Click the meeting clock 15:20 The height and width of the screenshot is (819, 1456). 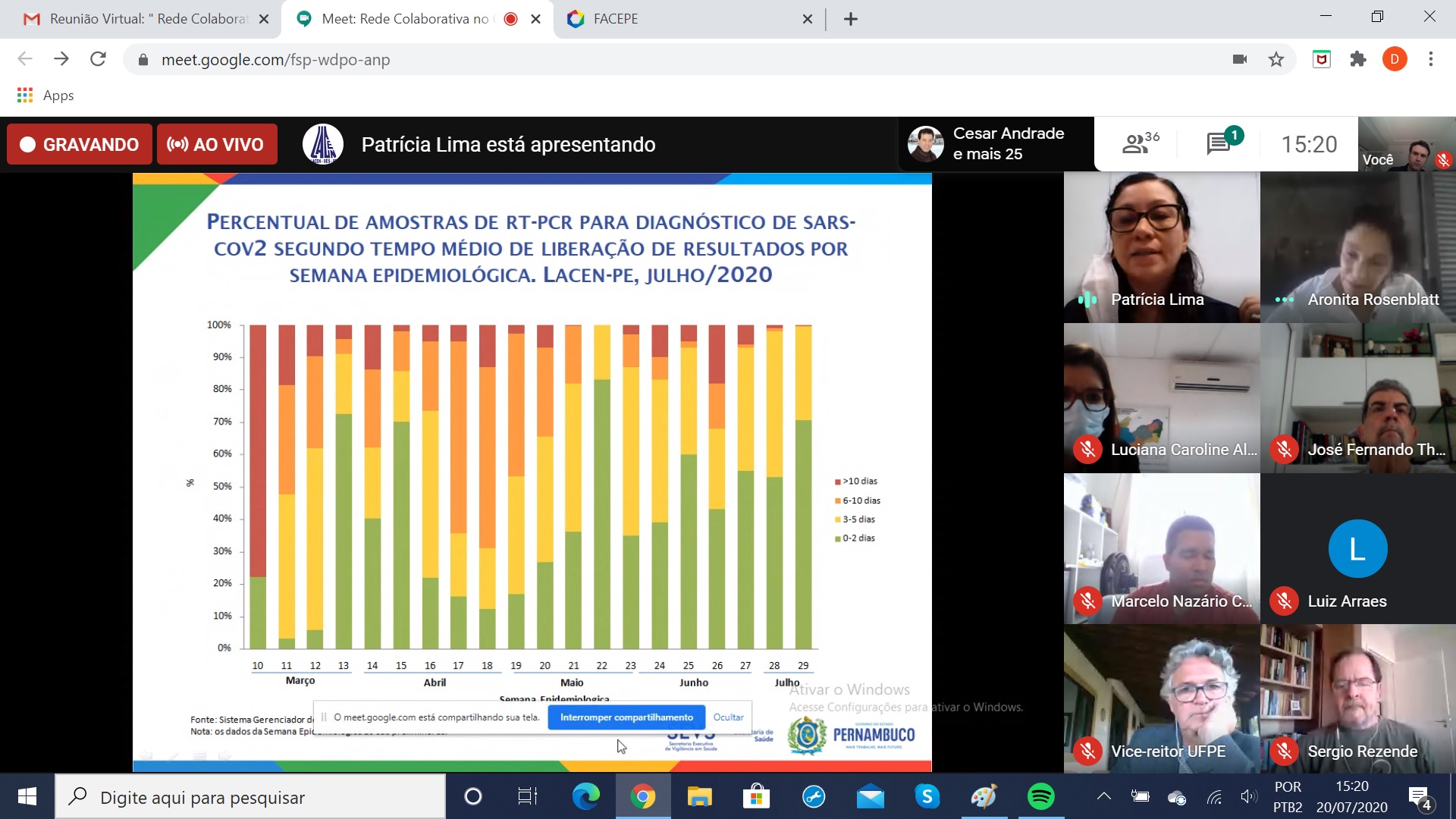click(1309, 144)
